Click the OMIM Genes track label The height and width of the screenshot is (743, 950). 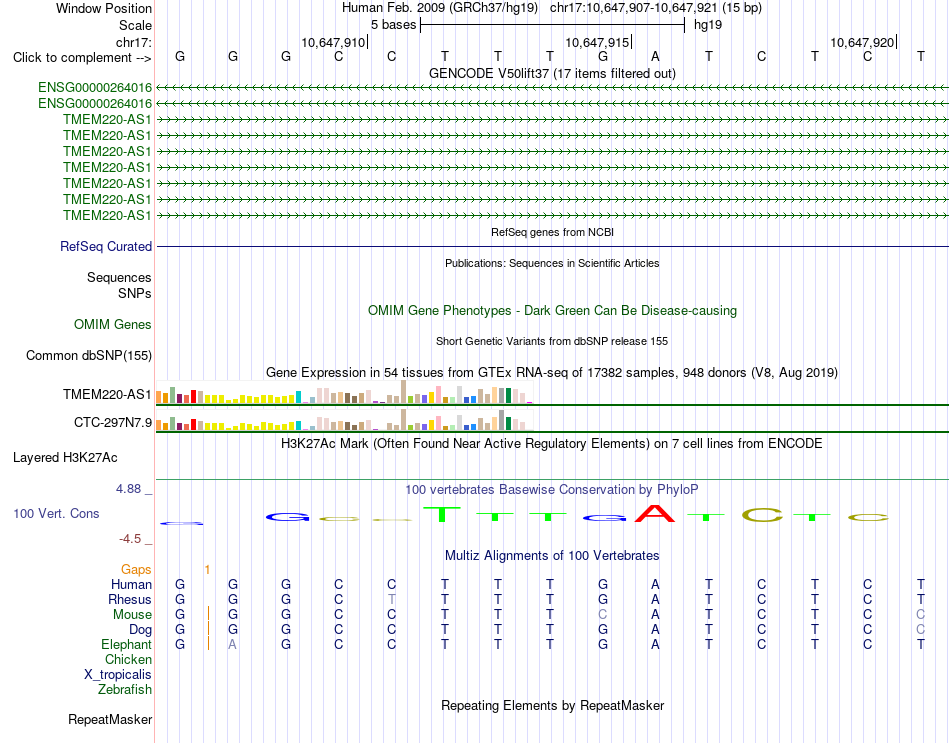tap(113, 324)
